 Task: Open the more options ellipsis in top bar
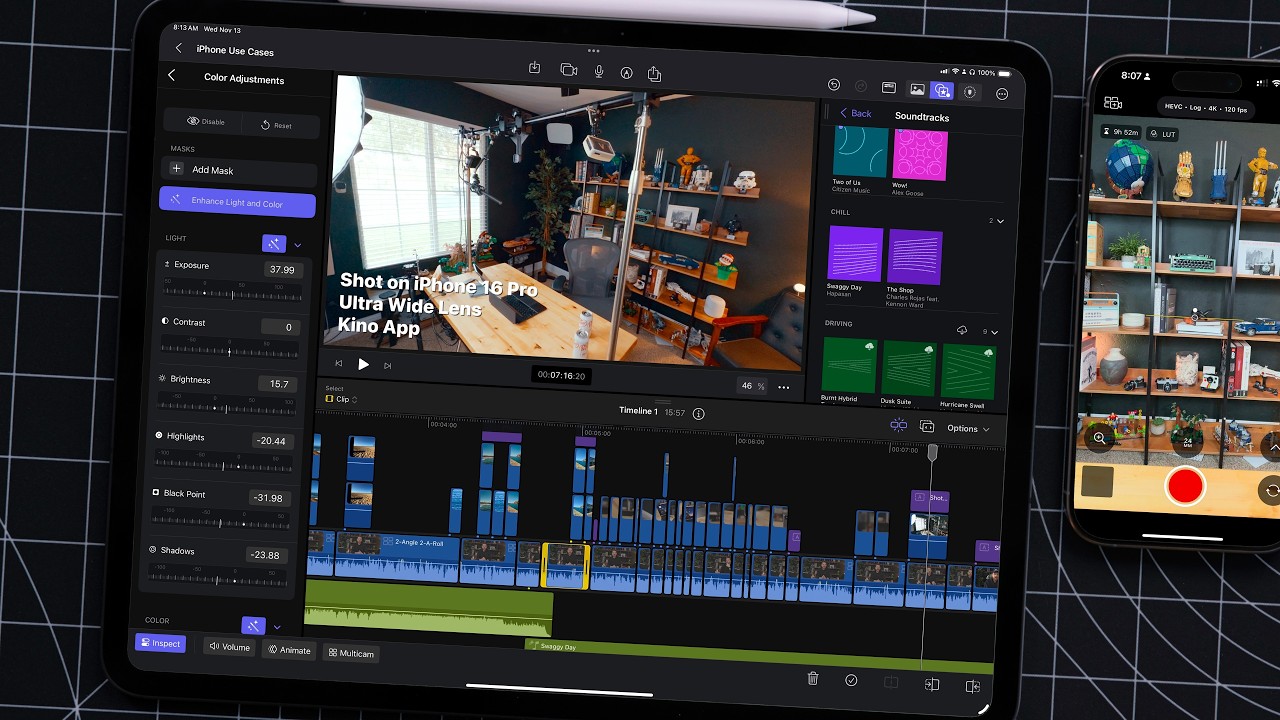pos(1002,94)
